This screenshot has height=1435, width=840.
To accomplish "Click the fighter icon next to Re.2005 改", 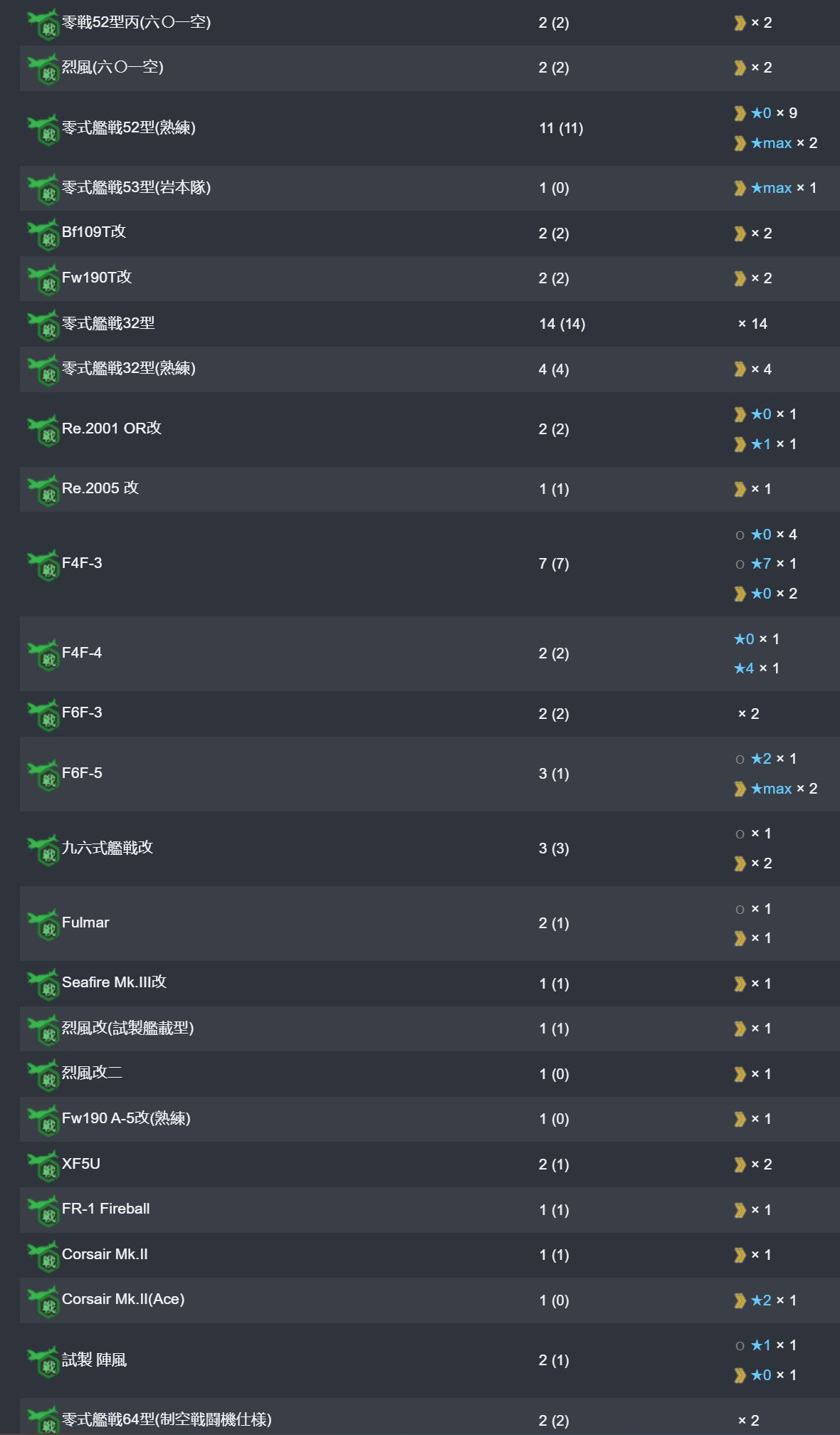I will point(43,491).
